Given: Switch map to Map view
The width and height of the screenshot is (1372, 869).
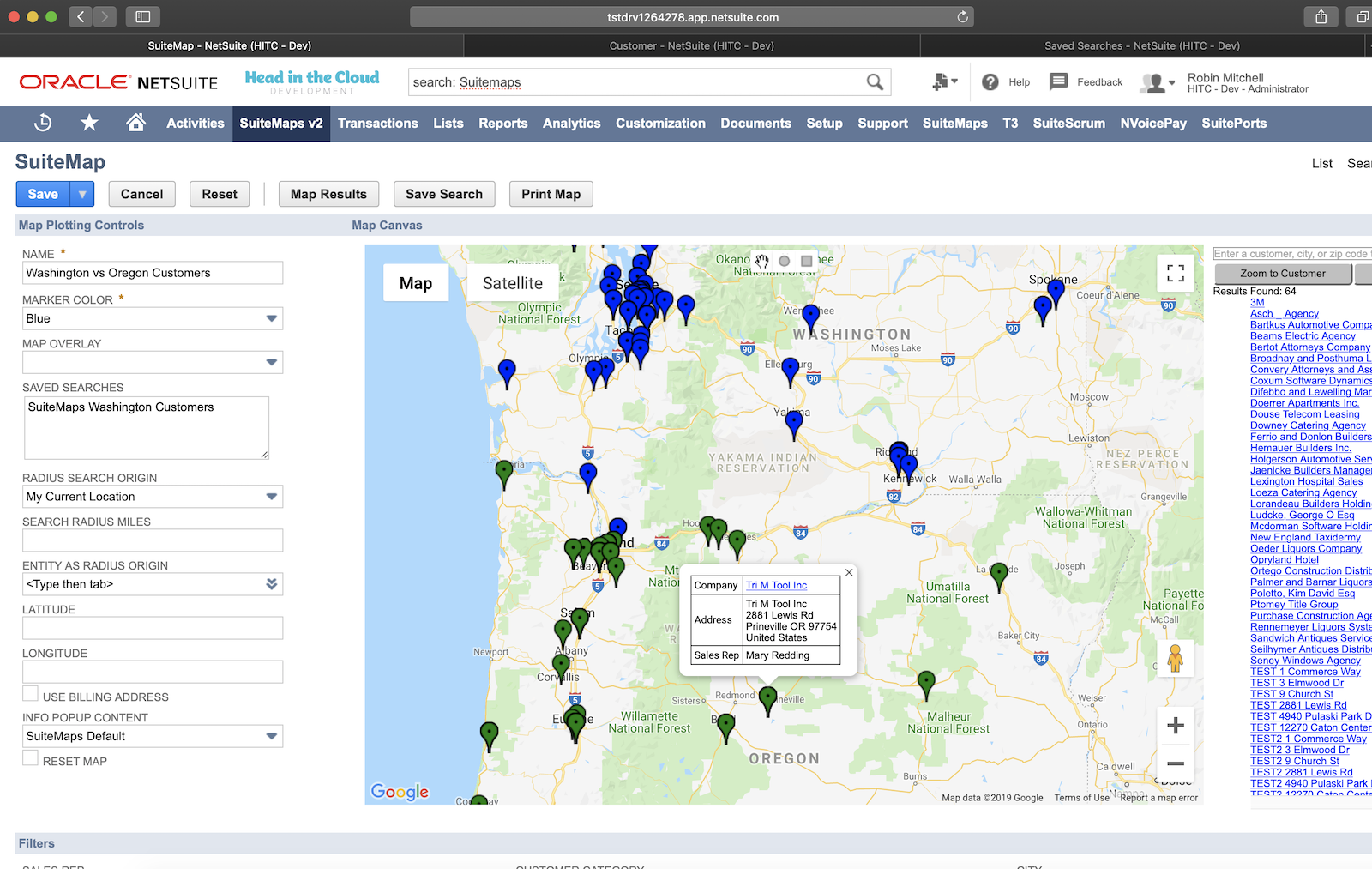Looking at the screenshot, I should pyautogui.click(x=416, y=283).
